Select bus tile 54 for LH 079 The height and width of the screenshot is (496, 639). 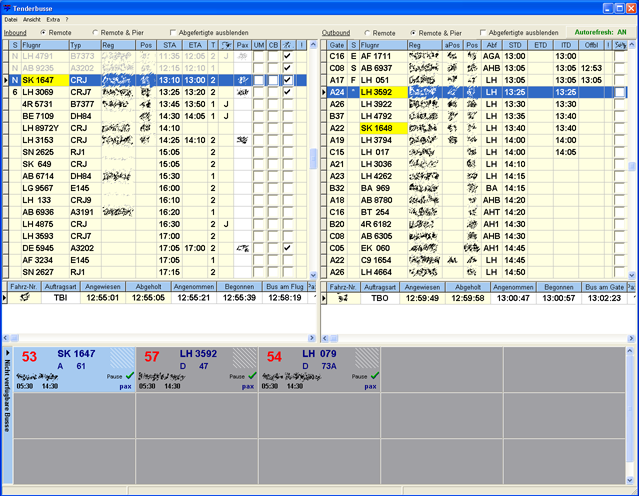tap(320, 370)
